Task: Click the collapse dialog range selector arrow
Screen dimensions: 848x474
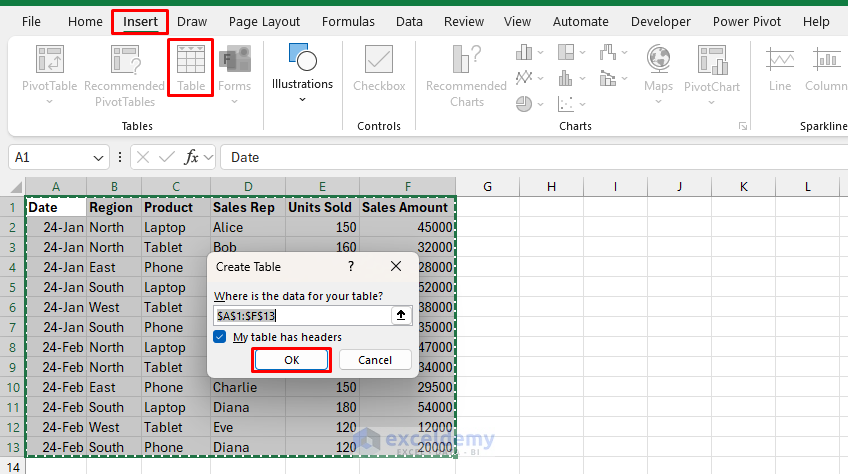Action: tap(401, 315)
